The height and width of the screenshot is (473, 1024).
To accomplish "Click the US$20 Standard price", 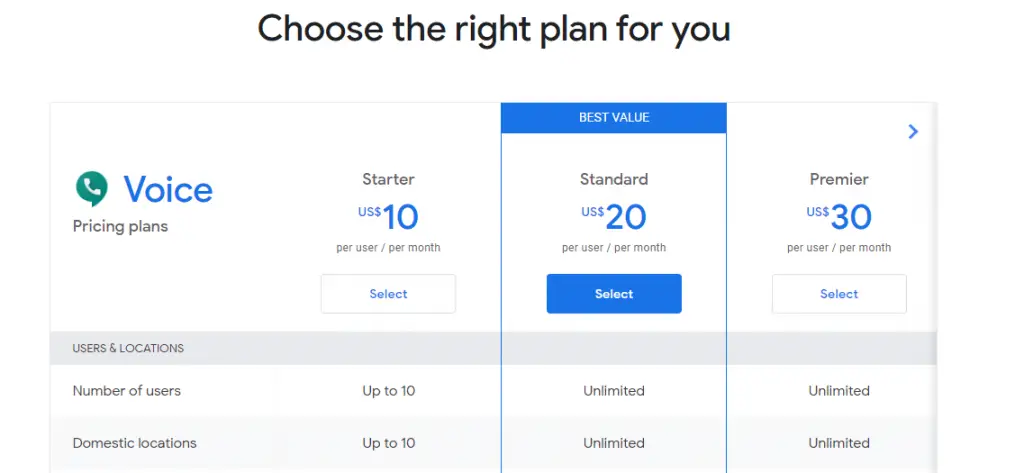I will tap(614, 217).
